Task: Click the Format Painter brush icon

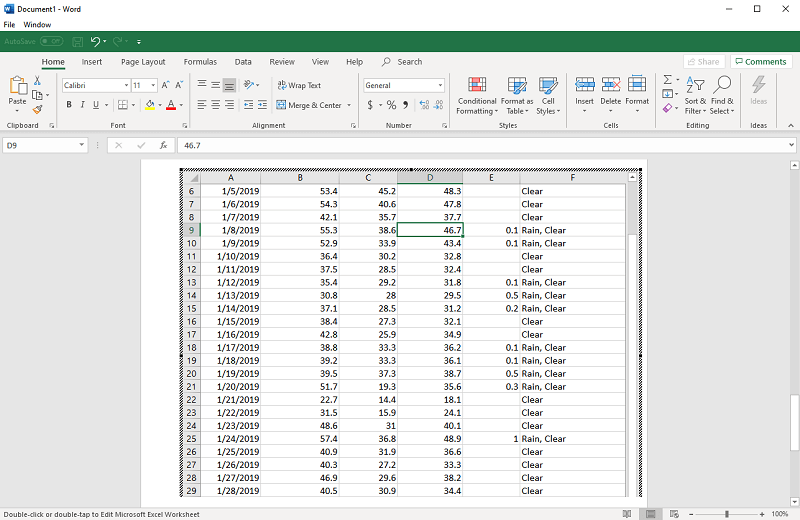Action: [x=37, y=110]
